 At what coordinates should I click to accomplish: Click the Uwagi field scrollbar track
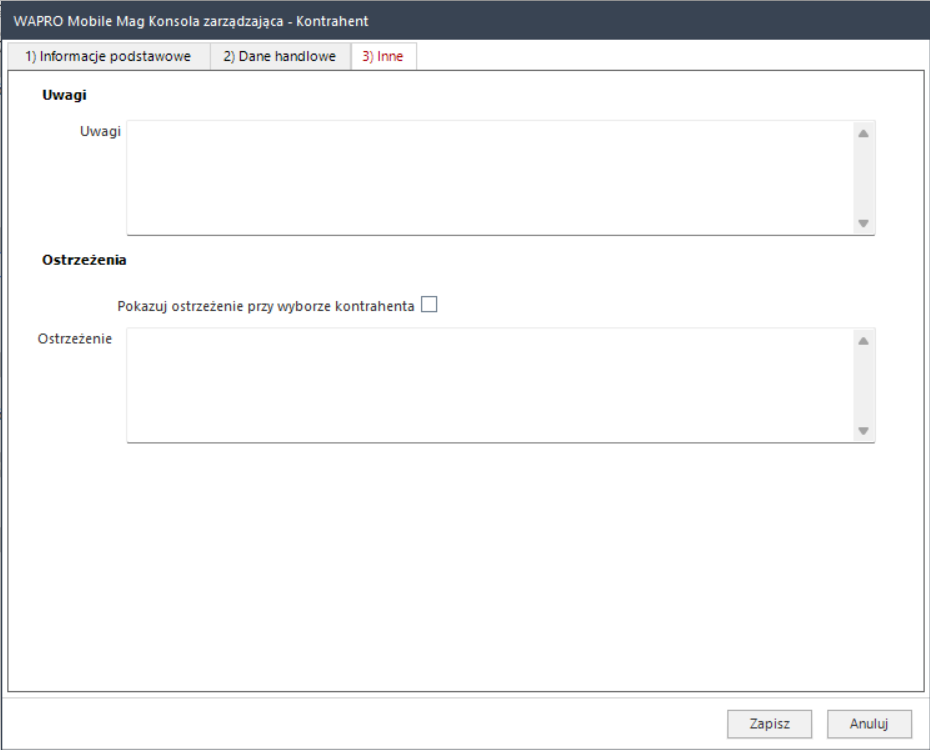click(x=863, y=178)
